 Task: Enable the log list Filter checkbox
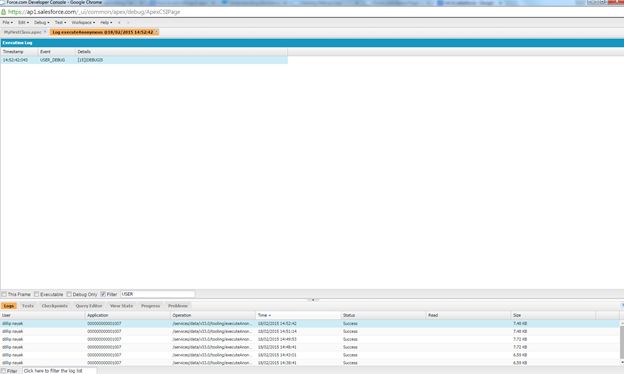[4, 371]
